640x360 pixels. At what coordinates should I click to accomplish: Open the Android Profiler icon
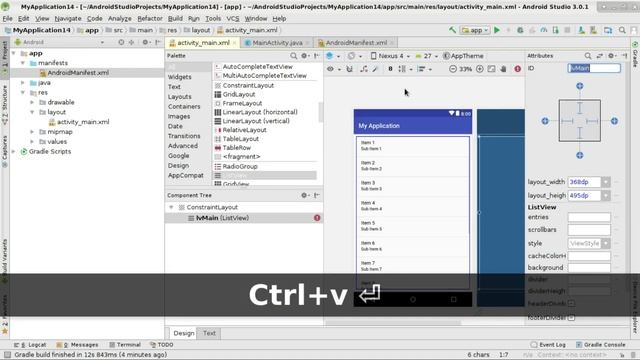544,30
